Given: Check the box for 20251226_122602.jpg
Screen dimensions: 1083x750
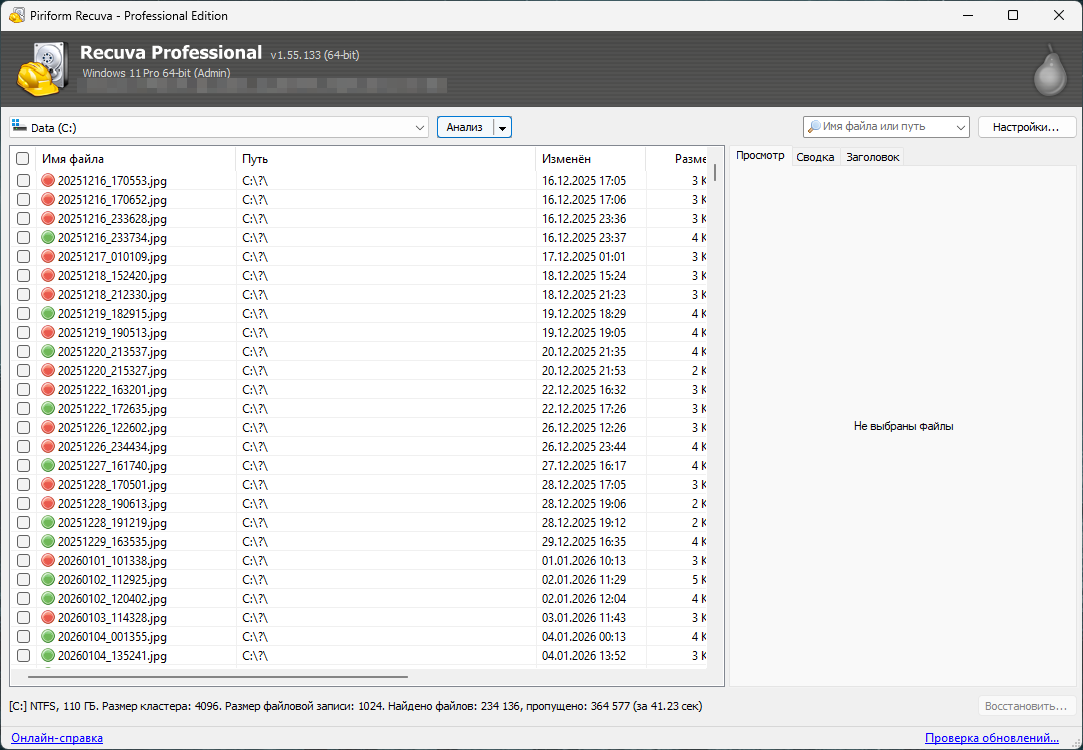Looking at the screenshot, I should click(23, 427).
